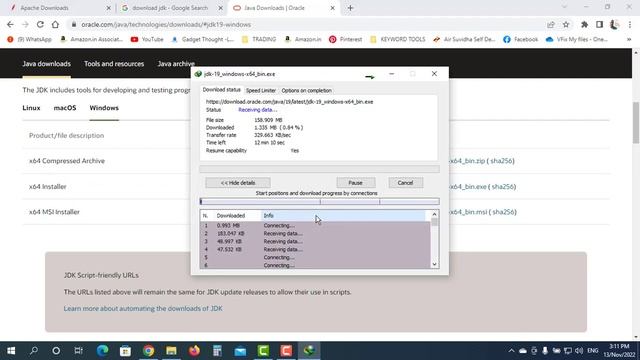The width and height of the screenshot is (640, 360).
Task: Open taskbar search
Action: [x=34, y=351]
